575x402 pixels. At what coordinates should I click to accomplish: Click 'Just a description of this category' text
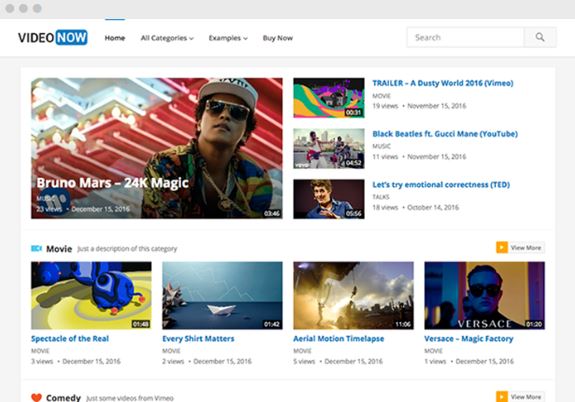[x=127, y=249]
